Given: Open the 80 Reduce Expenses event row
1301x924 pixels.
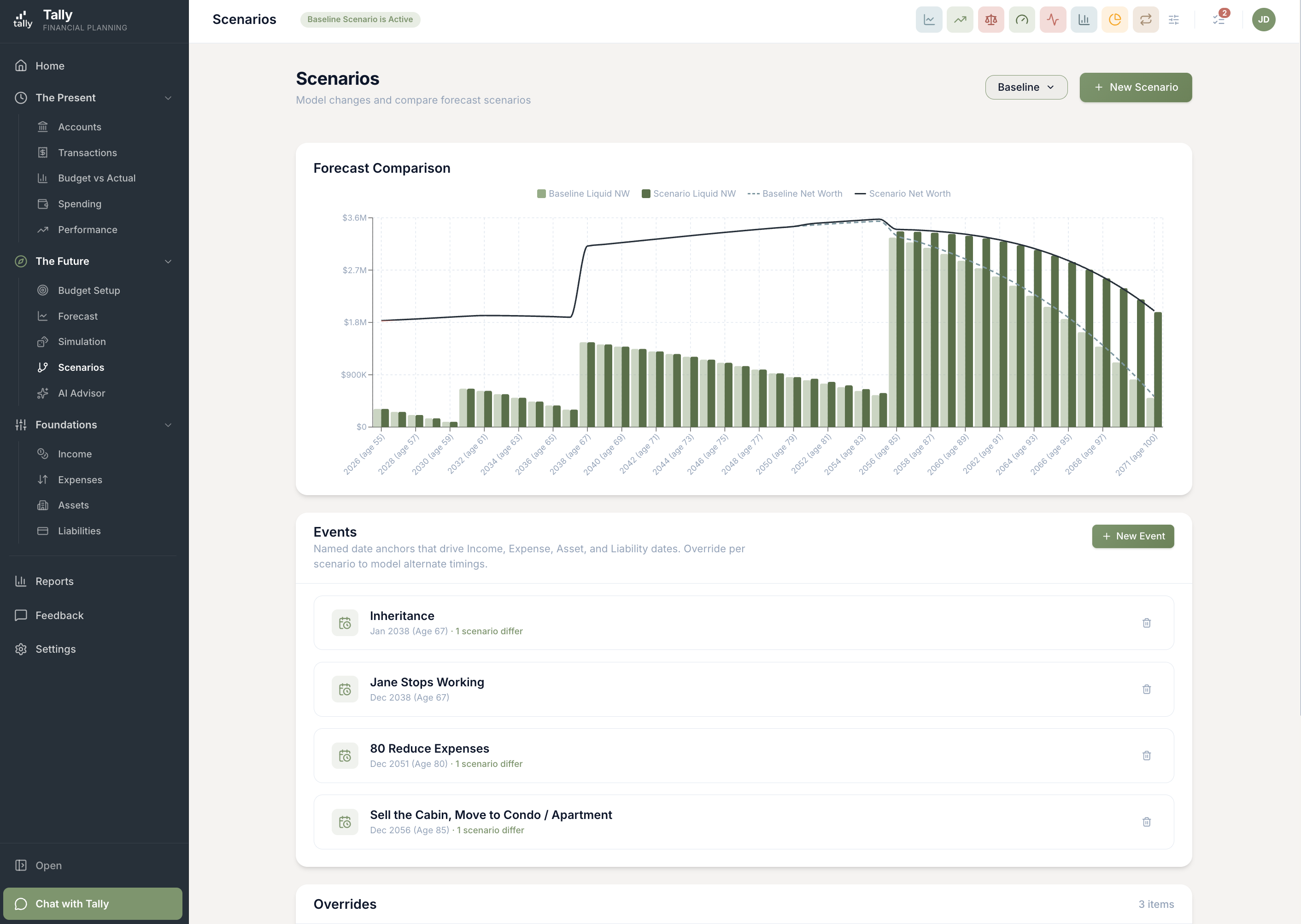Looking at the screenshot, I should point(743,755).
